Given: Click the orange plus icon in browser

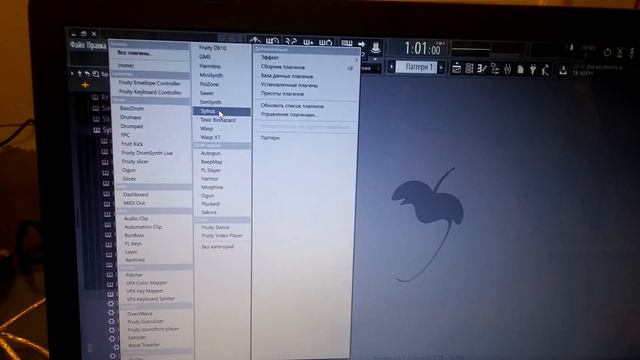Looking at the screenshot, I should [x=85, y=85].
